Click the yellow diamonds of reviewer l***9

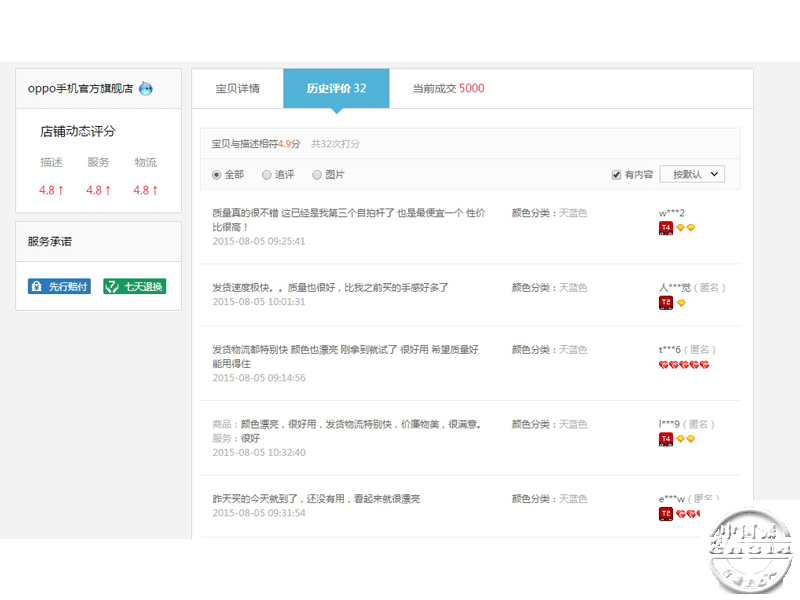685,439
